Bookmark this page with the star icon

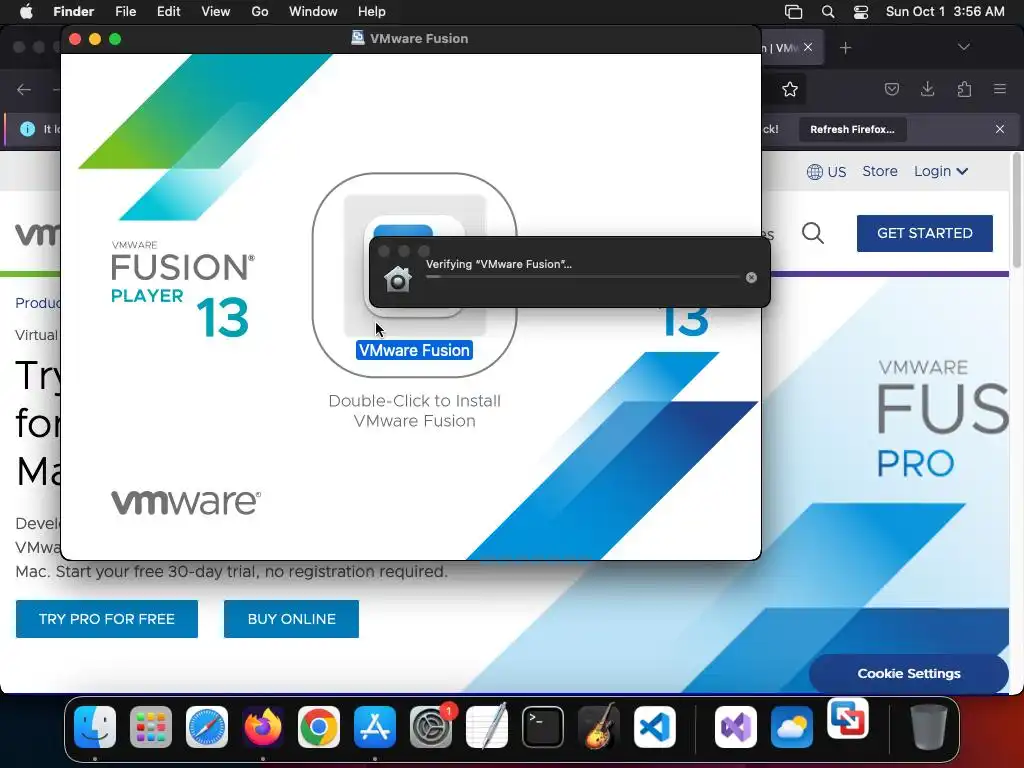[x=790, y=89]
